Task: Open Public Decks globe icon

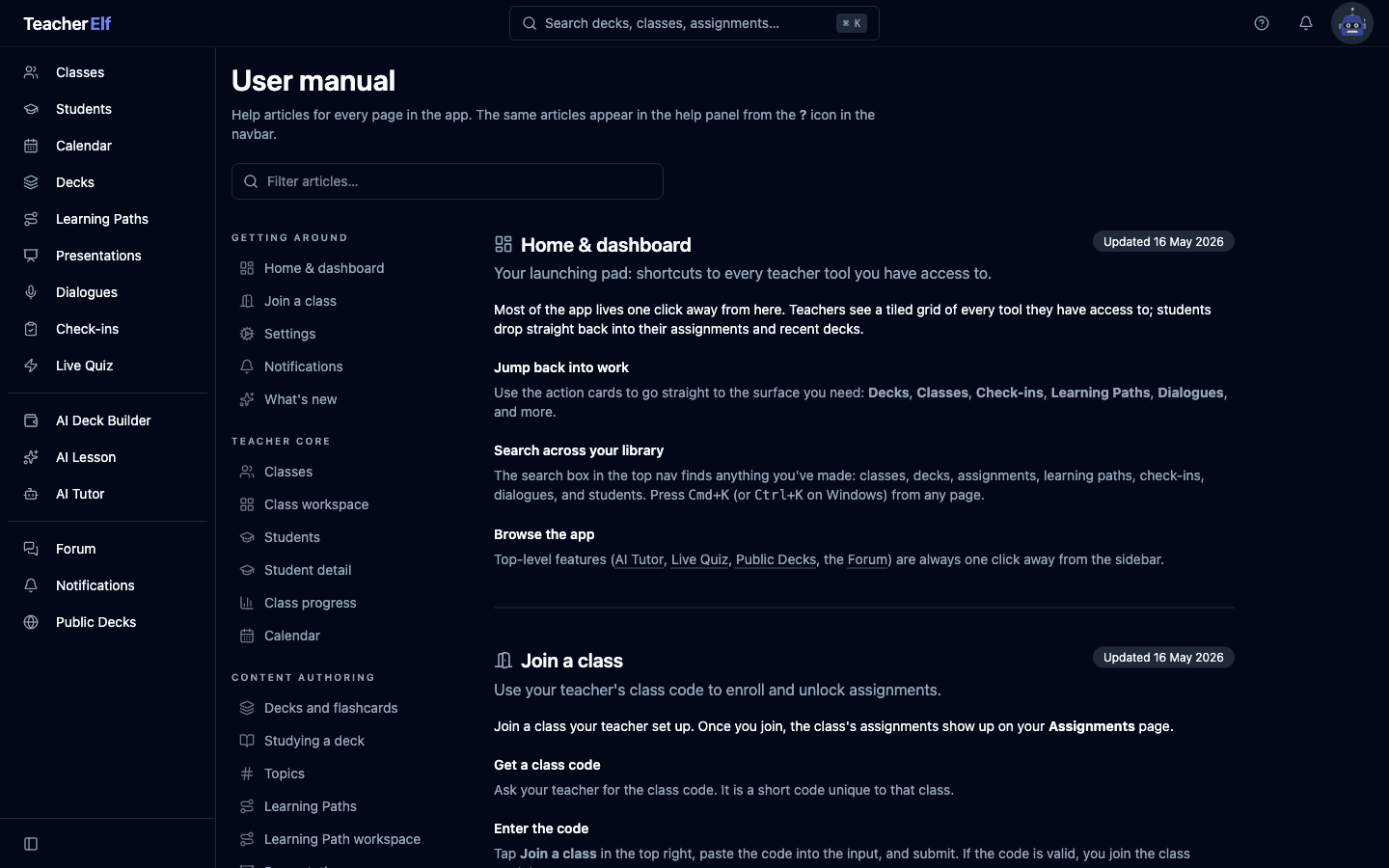Action: click(31, 622)
